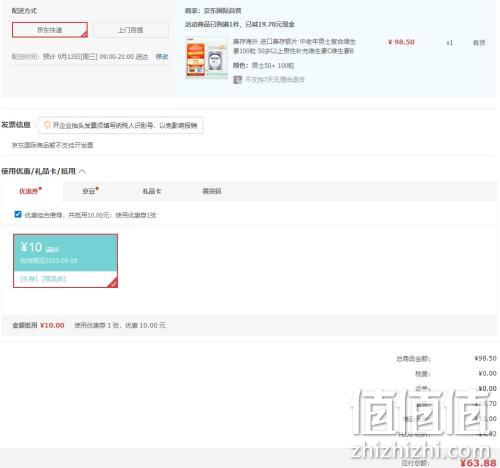Viewport: 500px width, 468px height.
Task: Click the 金额抵用 ¥10.00 amount
Action: coord(52,325)
